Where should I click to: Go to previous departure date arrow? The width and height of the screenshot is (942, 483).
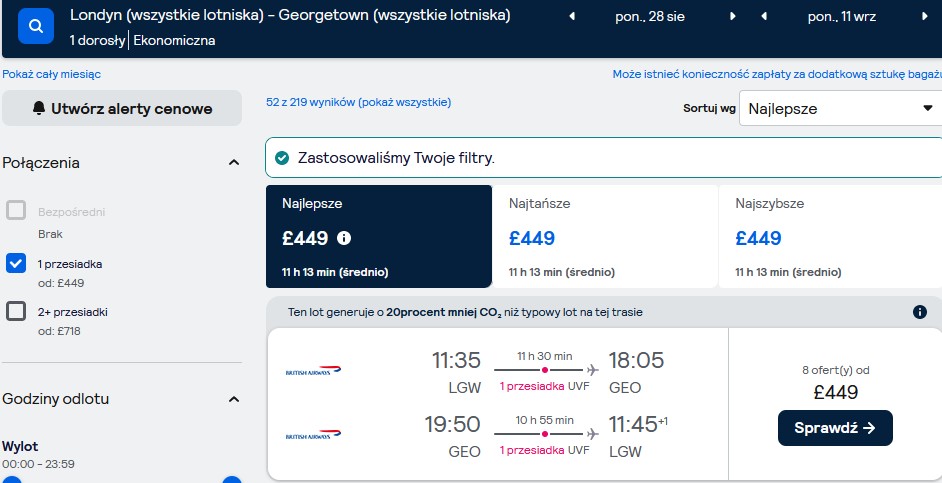571,17
